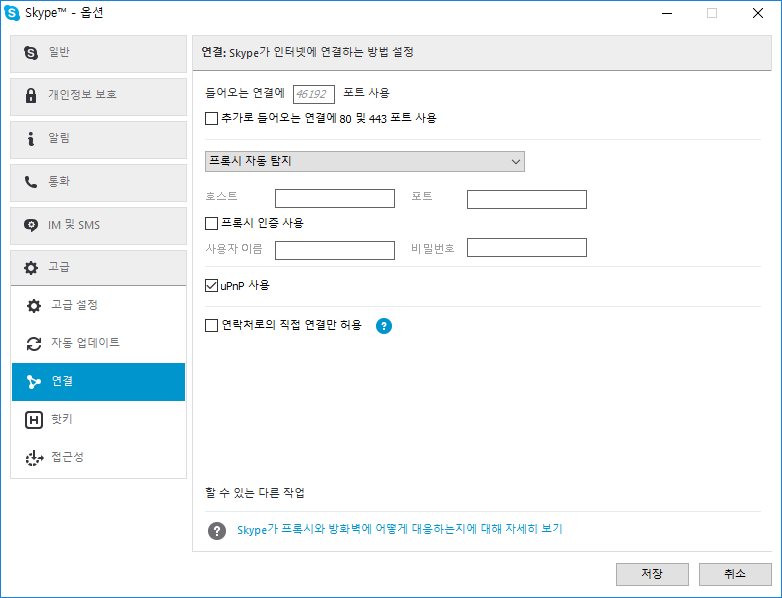
Task: Click the accessibility icon beside 접근성
Action: click(x=34, y=458)
